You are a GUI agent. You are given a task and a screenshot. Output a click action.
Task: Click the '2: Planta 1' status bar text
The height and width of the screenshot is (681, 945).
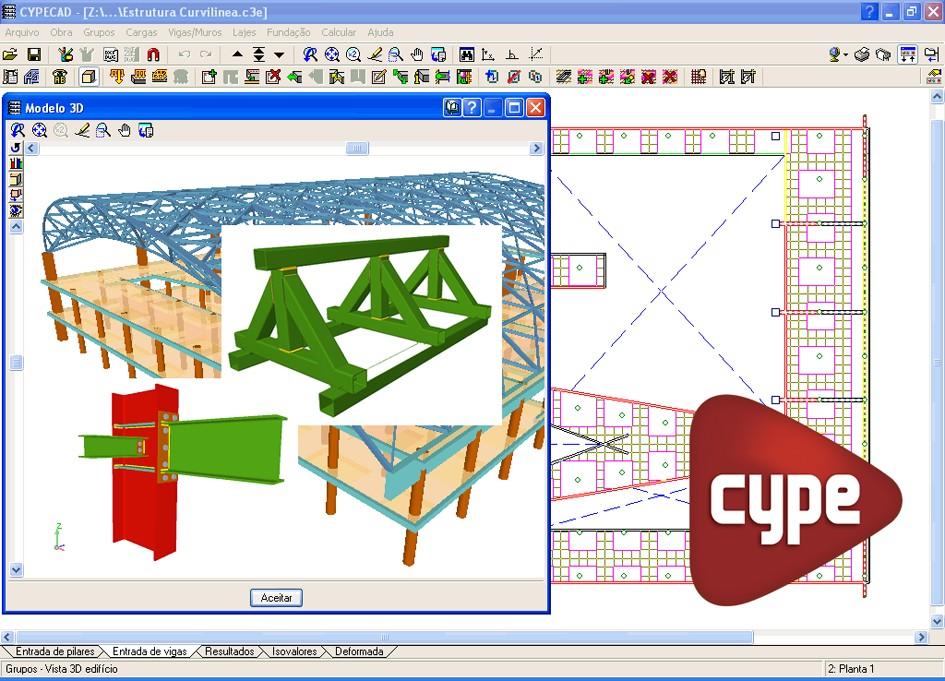850,668
